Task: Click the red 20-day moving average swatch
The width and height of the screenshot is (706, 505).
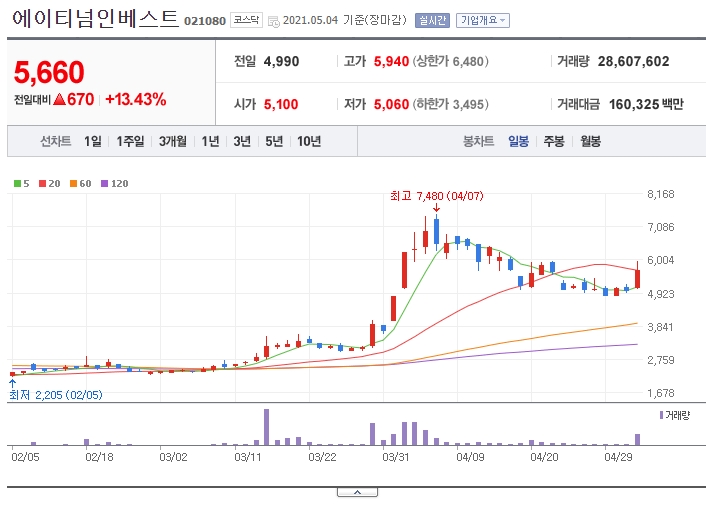Action: [x=42, y=183]
